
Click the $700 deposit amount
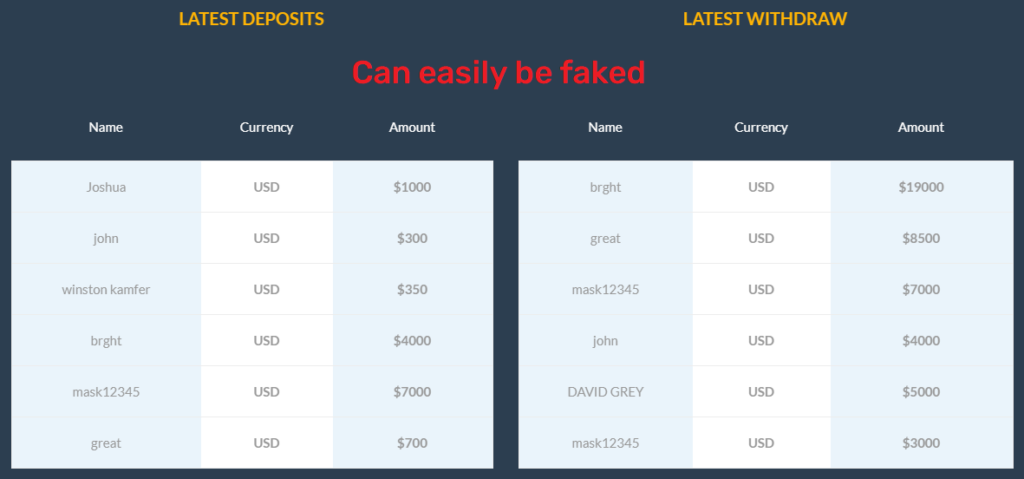[x=412, y=443]
